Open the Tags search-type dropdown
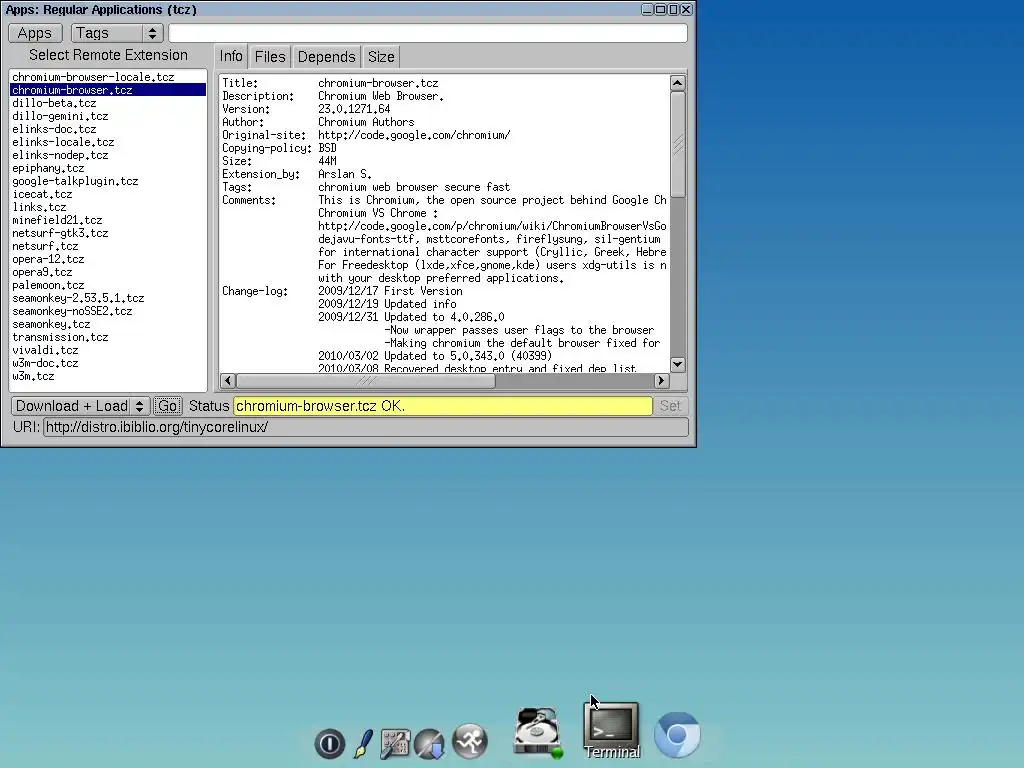1024x768 pixels. 117,33
